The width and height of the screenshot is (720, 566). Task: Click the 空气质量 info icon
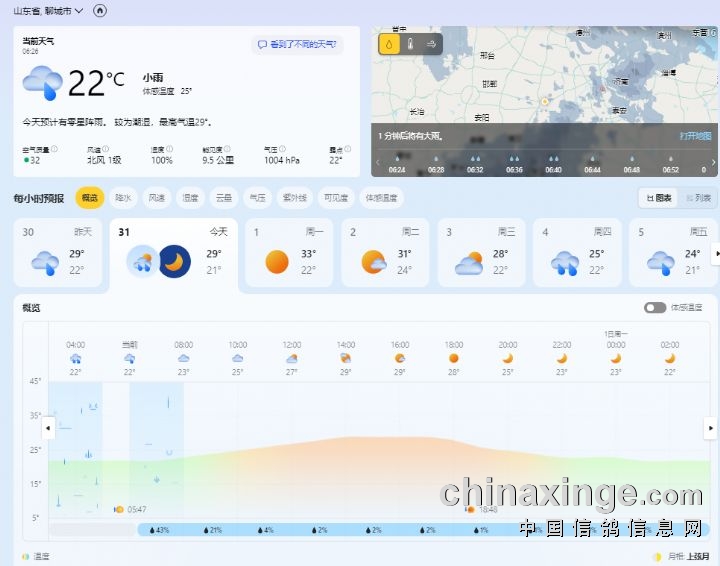pos(54,149)
